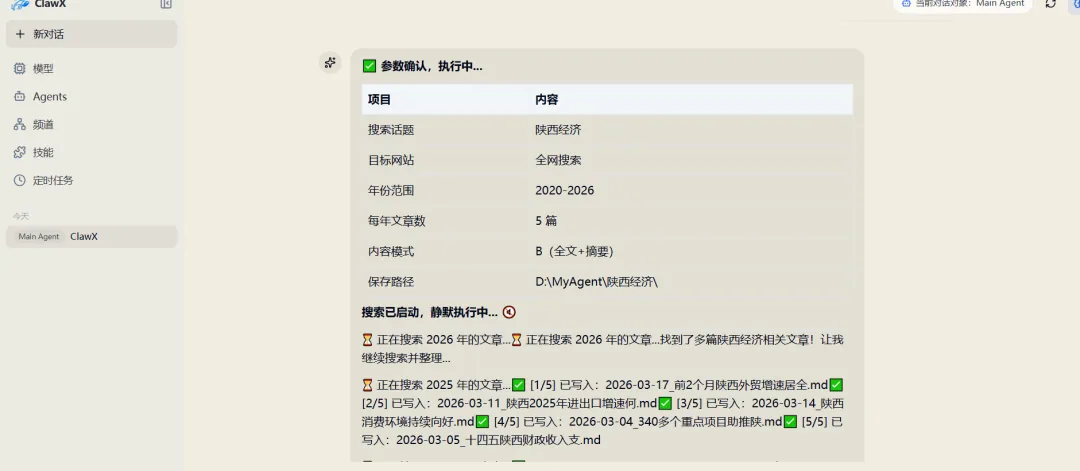Click the network icon beside 频道
Screen dimensions: 1080x471
[x=19, y=125]
